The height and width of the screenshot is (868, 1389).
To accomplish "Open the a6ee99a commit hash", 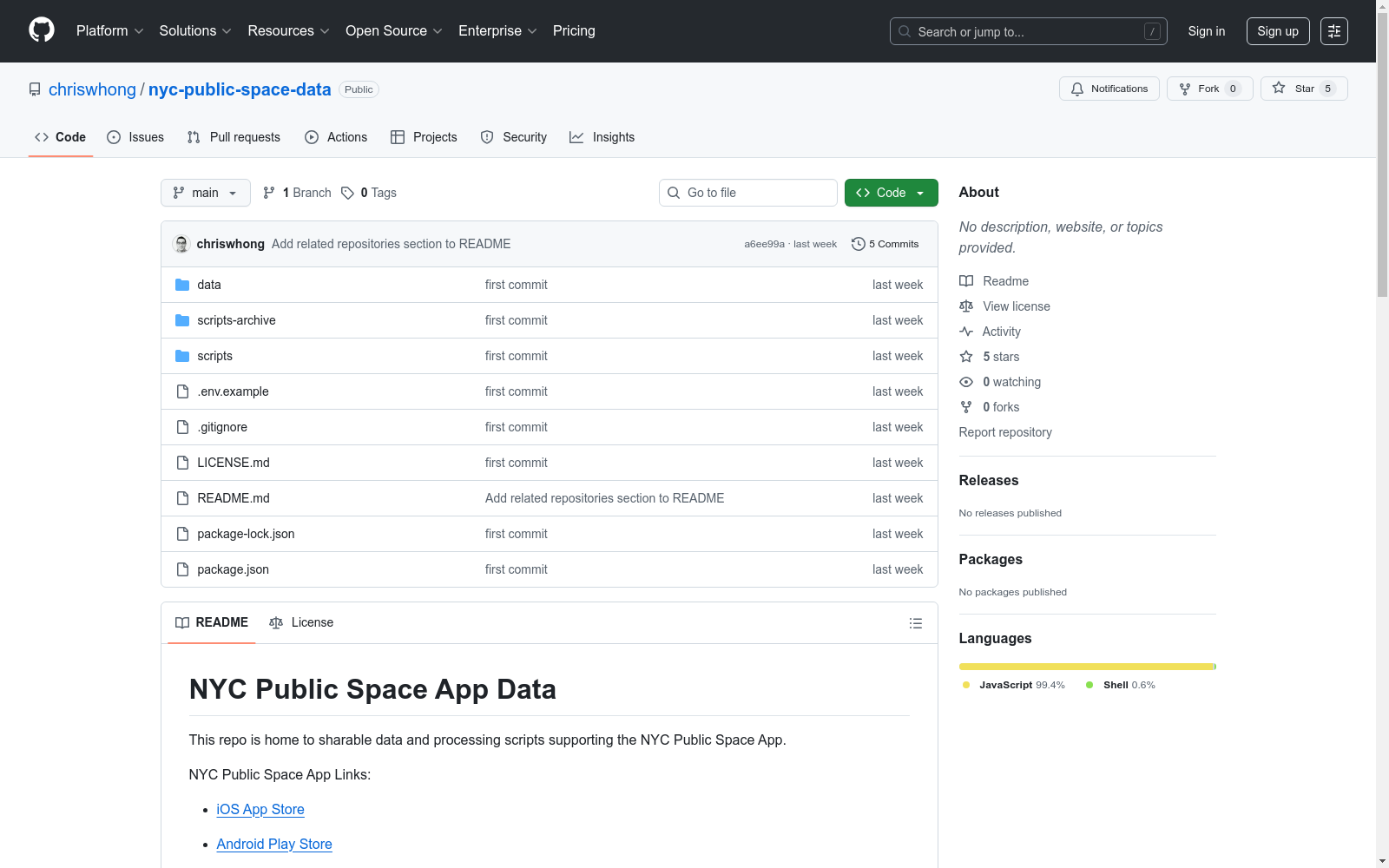I will click(x=764, y=244).
